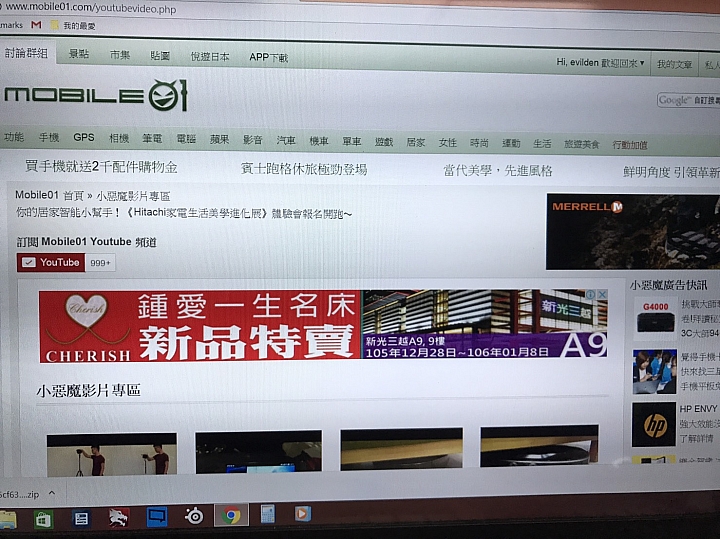Image resolution: width=720 pixels, height=539 pixels.
Task: Open the people-with-tablet ad thumbnail
Action: (655, 371)
